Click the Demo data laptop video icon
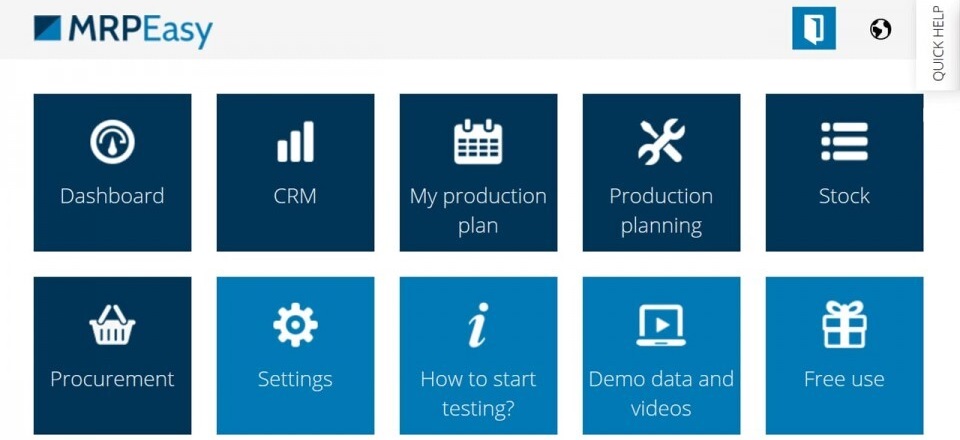Image resolution: width=960 pixels, height=440 pixels. point(661,325)
